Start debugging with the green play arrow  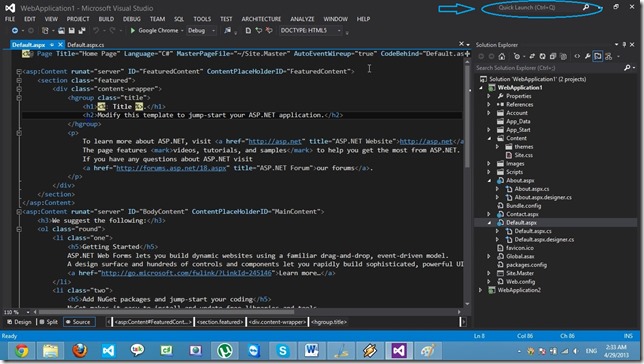tap(133, 30)
